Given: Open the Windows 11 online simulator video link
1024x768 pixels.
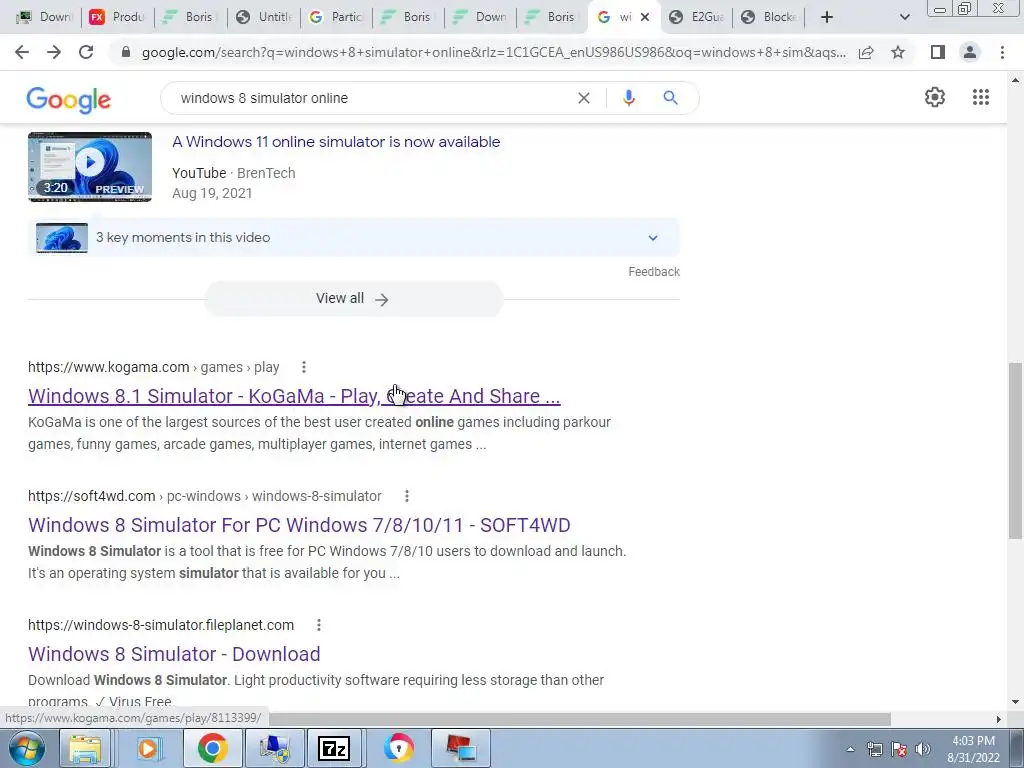Looking at the screenshot, I should coord(336,142).
